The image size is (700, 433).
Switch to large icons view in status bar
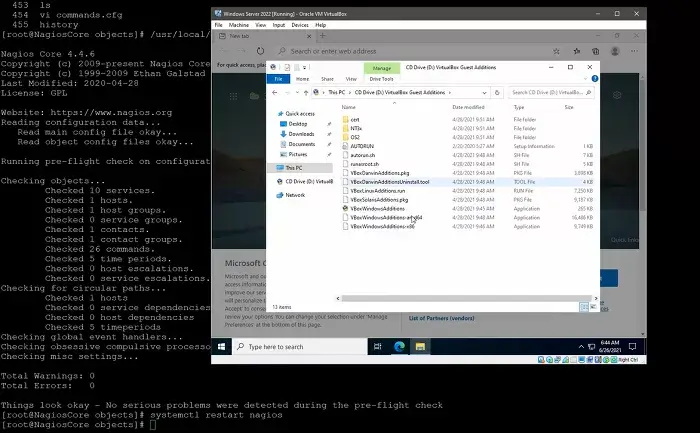coord(593,307)
